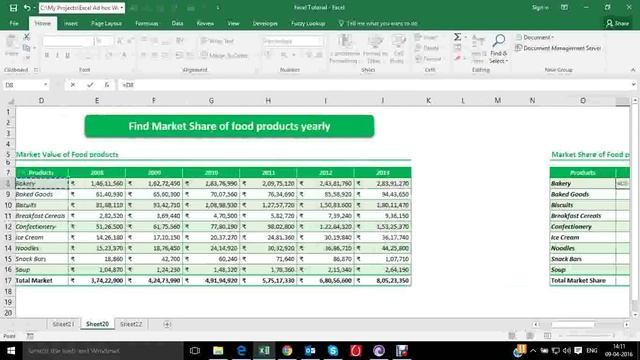This screenshot has width=640, height=360.
Task: Select the Sheet21 worksheet tab
Action: pos(63,324)
